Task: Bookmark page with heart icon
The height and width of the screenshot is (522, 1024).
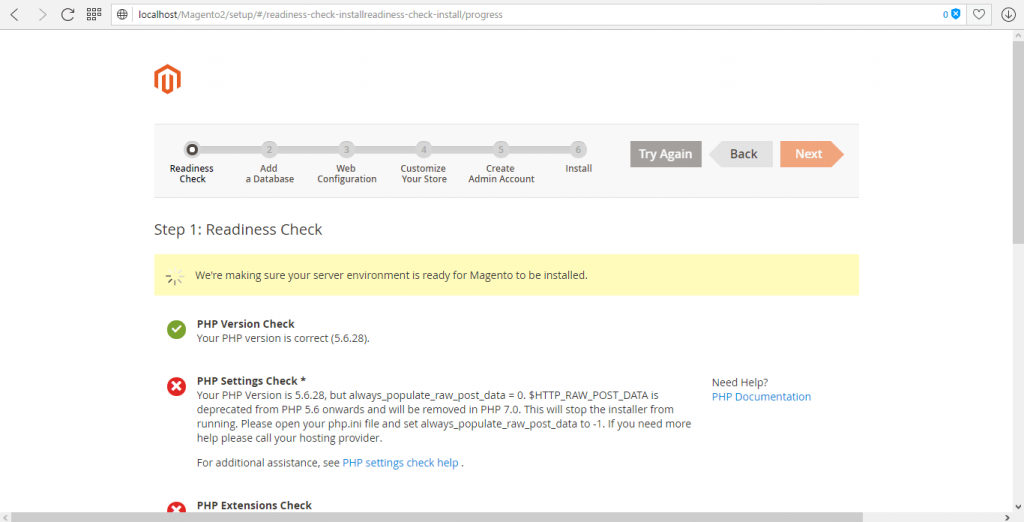Action: coord(979,14)
